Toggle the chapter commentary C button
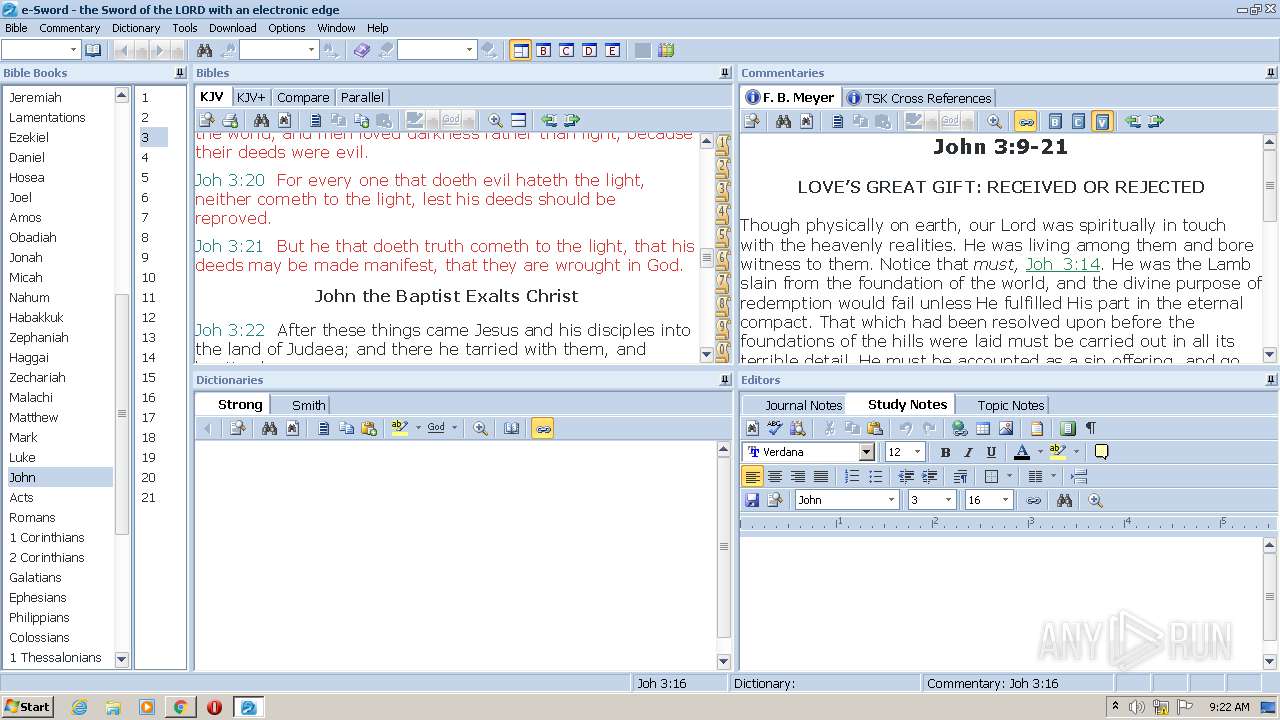Image resolution: width=1280 pixels, height=720 pixels. click(x=1078, y=121)
